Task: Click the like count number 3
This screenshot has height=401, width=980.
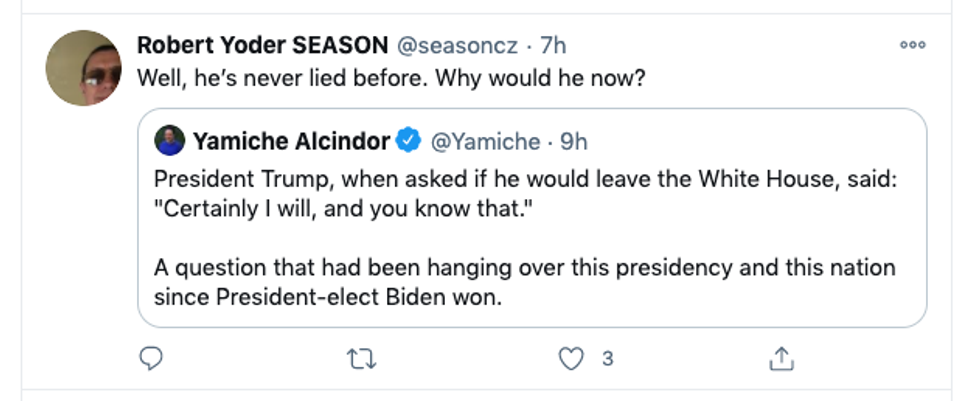Action: (607, 359)
